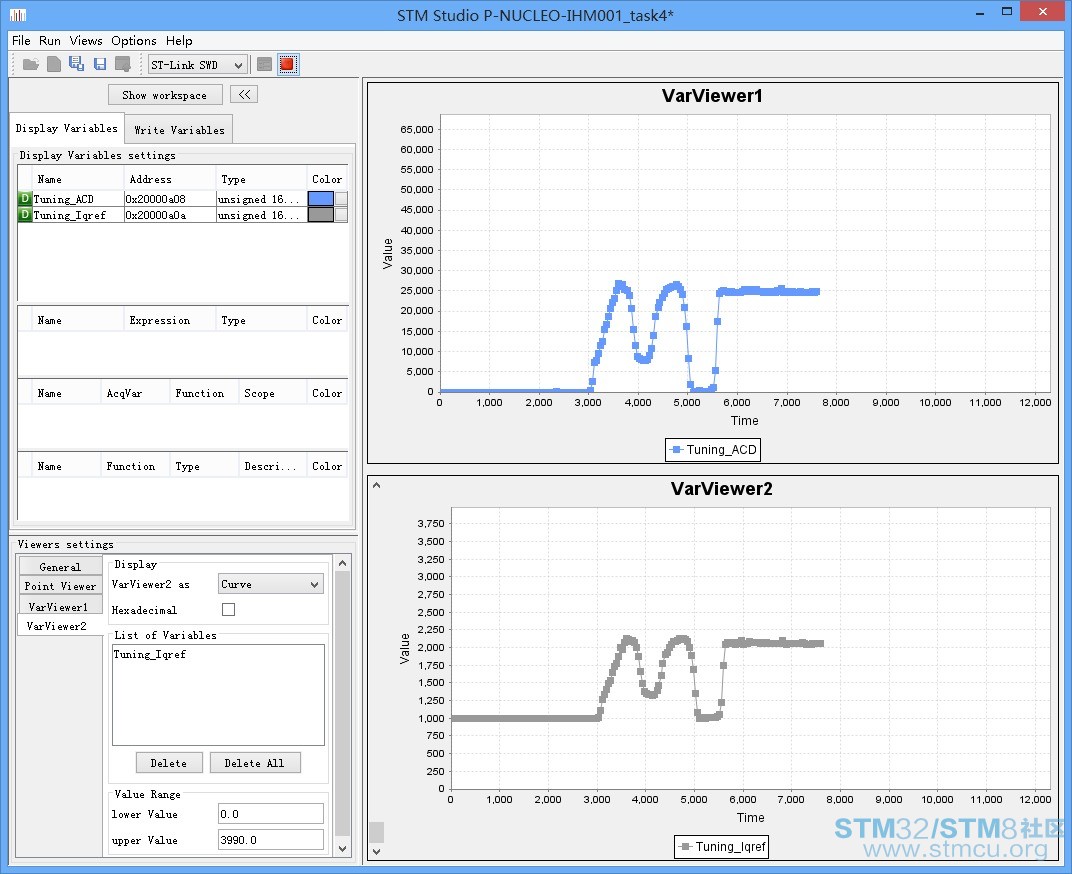Image resolution: width=1072 pixels, height=874 pixels.
Task: Click the Show workspace button
Action: coord(165,95)
